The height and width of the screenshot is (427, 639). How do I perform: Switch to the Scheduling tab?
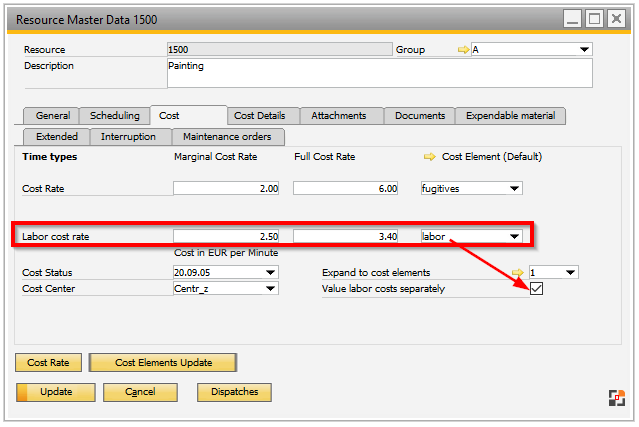pos(114,116)
